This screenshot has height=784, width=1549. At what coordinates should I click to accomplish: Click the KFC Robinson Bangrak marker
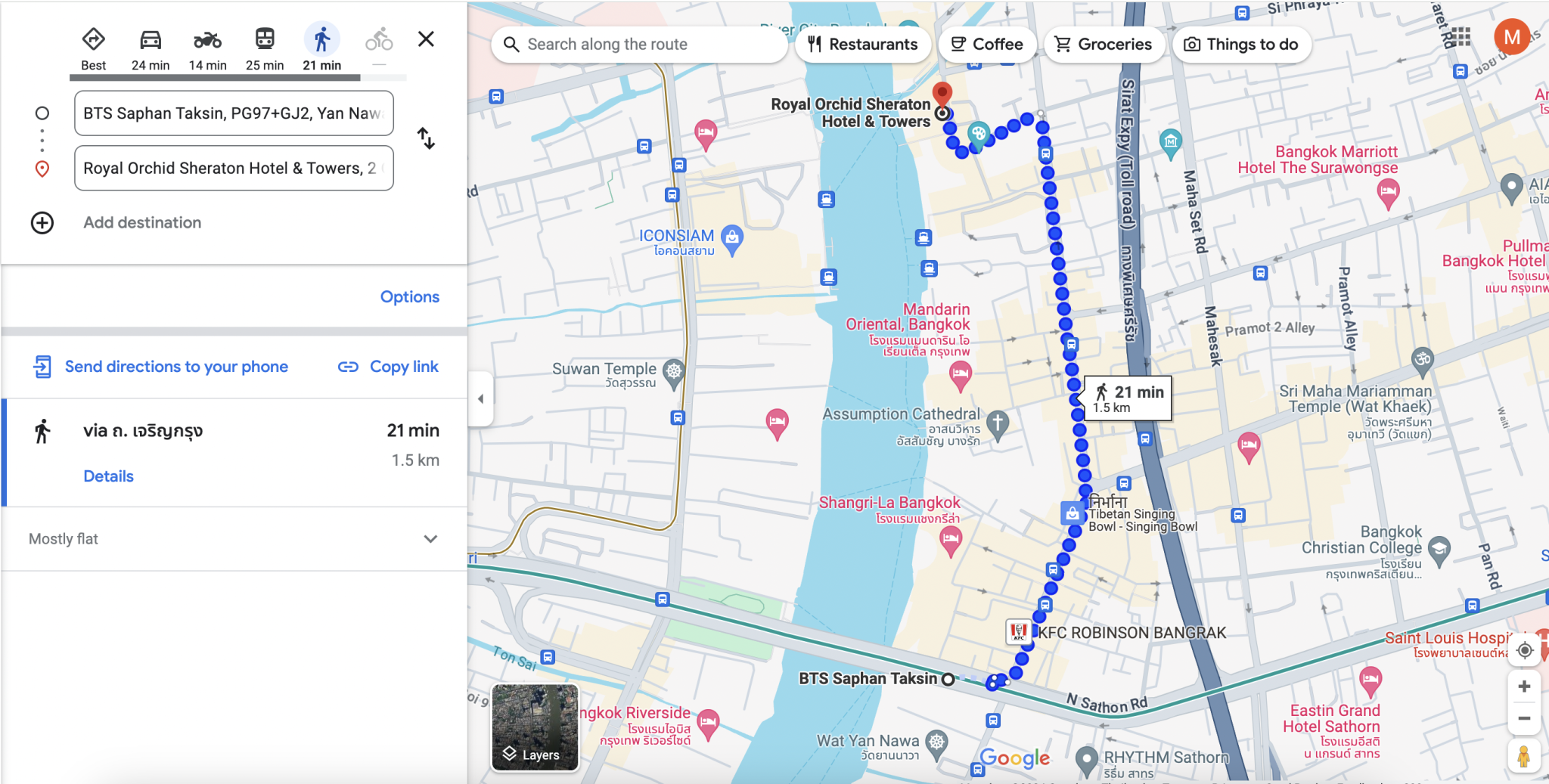coord(1019,631)
